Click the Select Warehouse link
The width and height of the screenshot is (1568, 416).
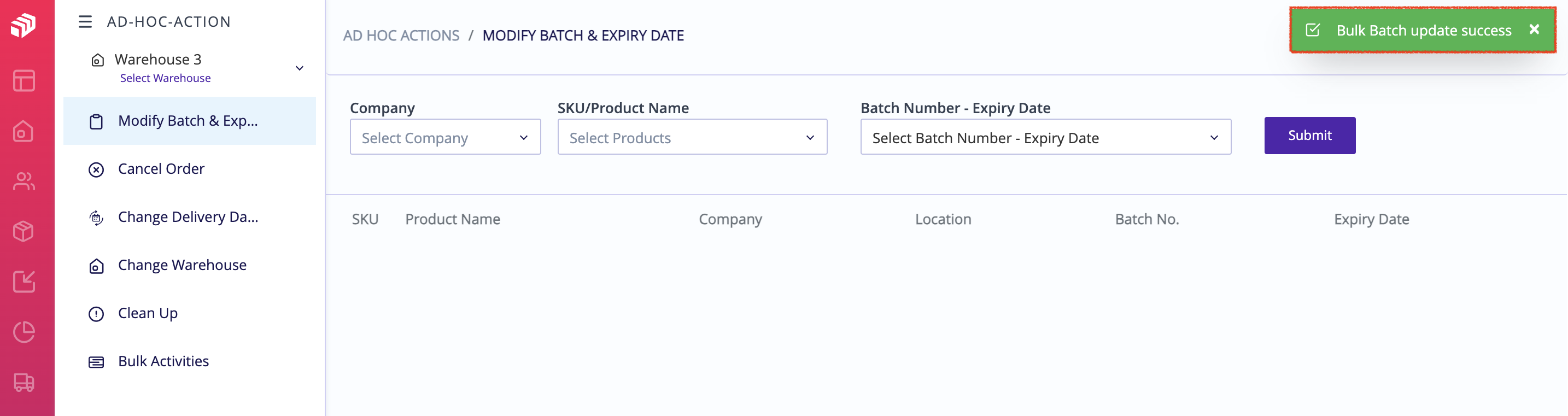(x=165, y=79)
